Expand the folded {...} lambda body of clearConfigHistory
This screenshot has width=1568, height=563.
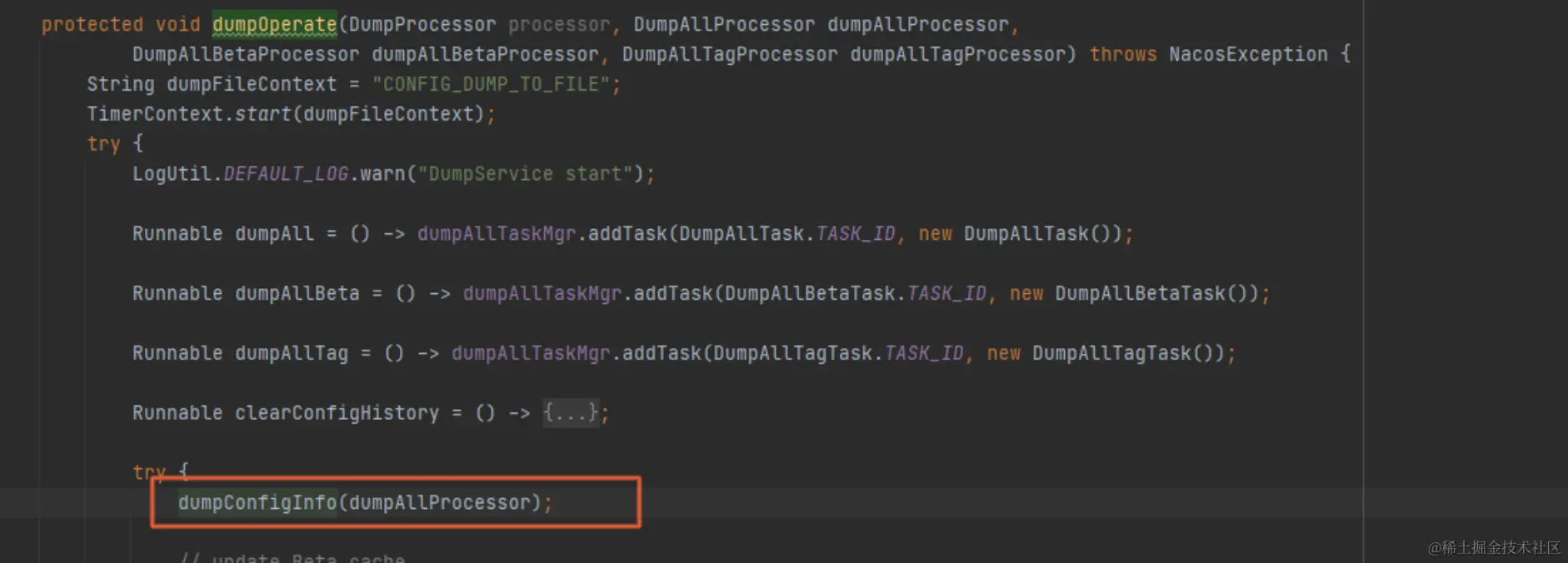pyautogui.click(x=571, y=412)
